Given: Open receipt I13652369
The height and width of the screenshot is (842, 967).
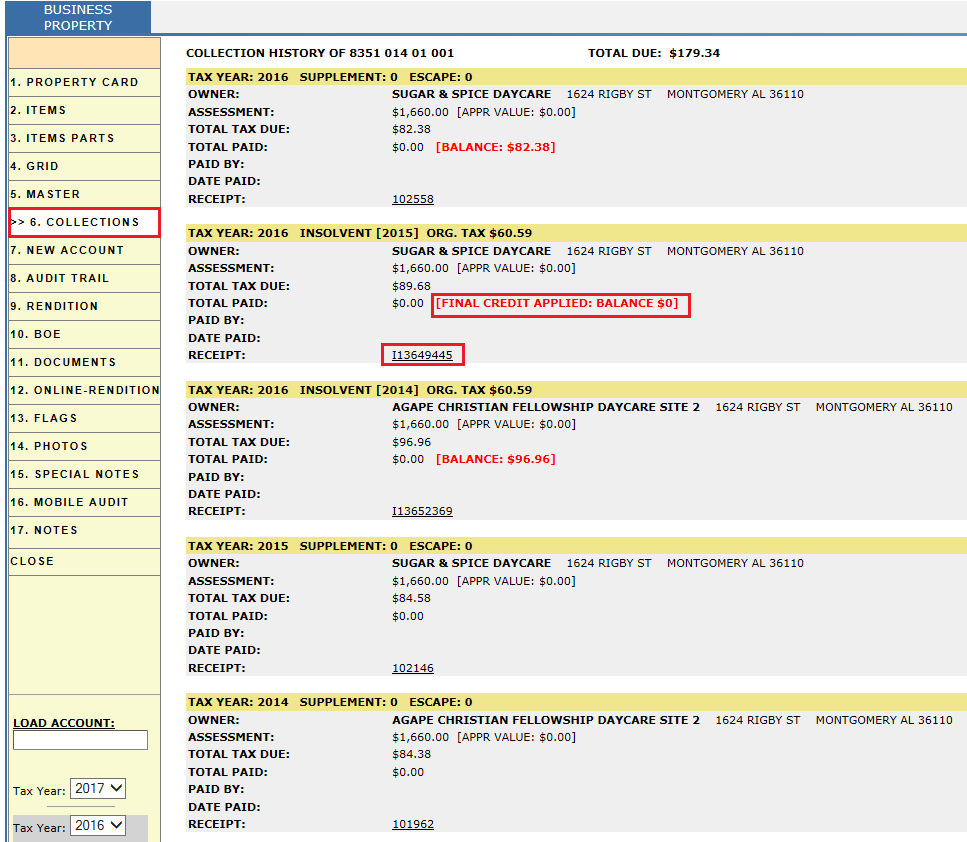Looking at the screenshot, I should click(x=422, y=511).
